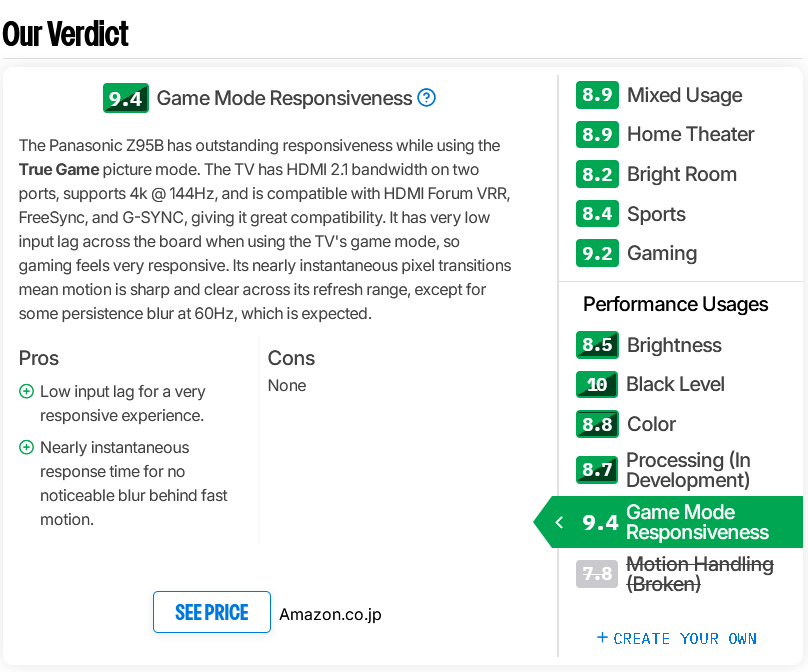This screenshot has width=808, height=672.
Task: Click the left chevron on selected usage
Action: coord(559,522)
